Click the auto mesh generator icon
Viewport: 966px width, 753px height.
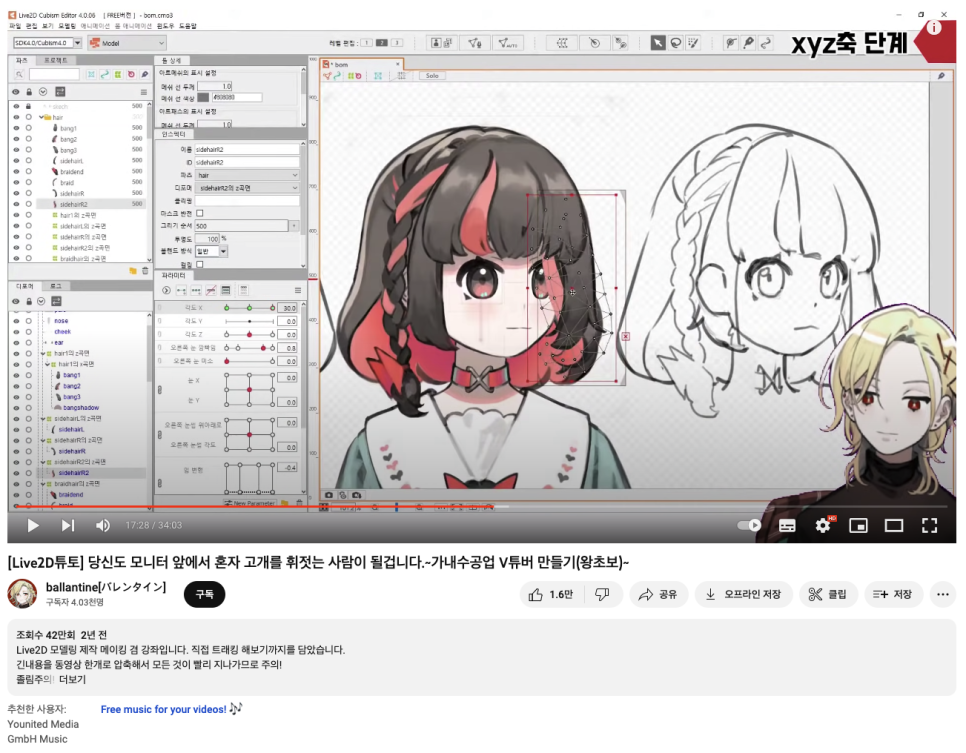508,43
